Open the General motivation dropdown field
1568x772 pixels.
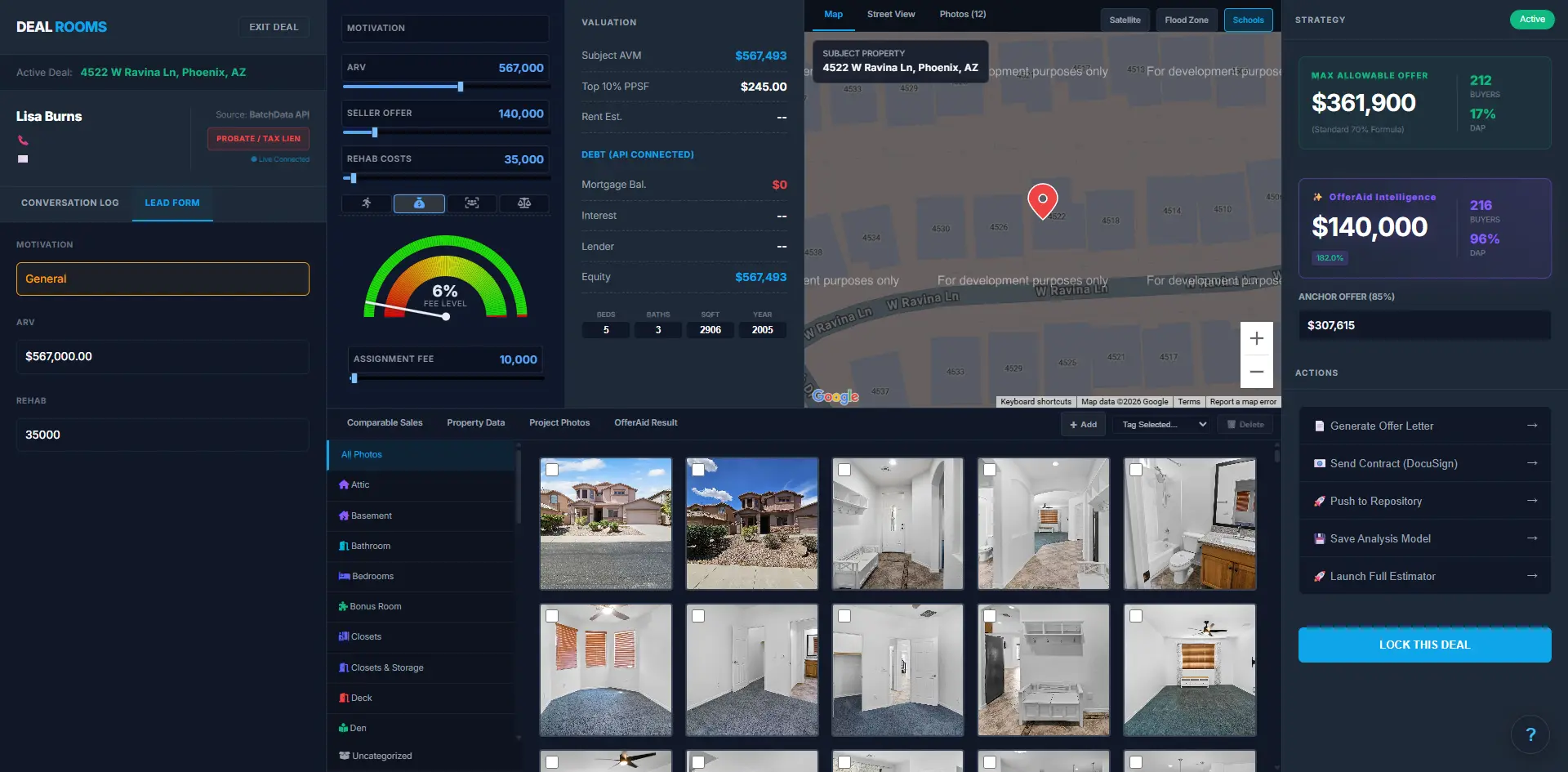(x=163, y=279)
